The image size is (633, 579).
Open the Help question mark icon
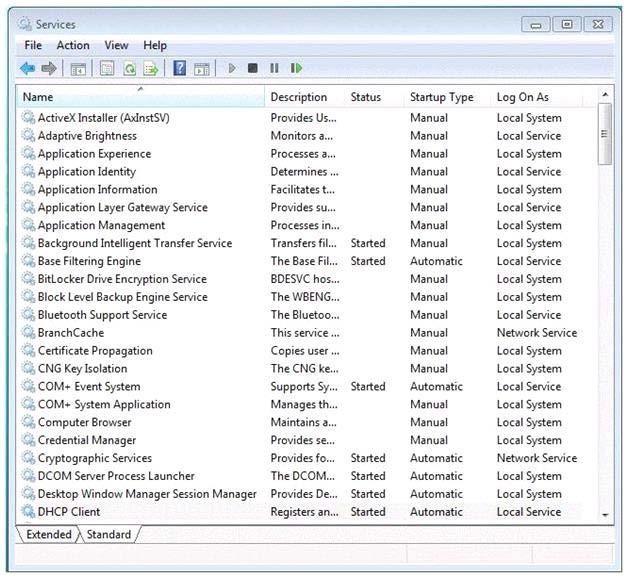coord(180,68)
